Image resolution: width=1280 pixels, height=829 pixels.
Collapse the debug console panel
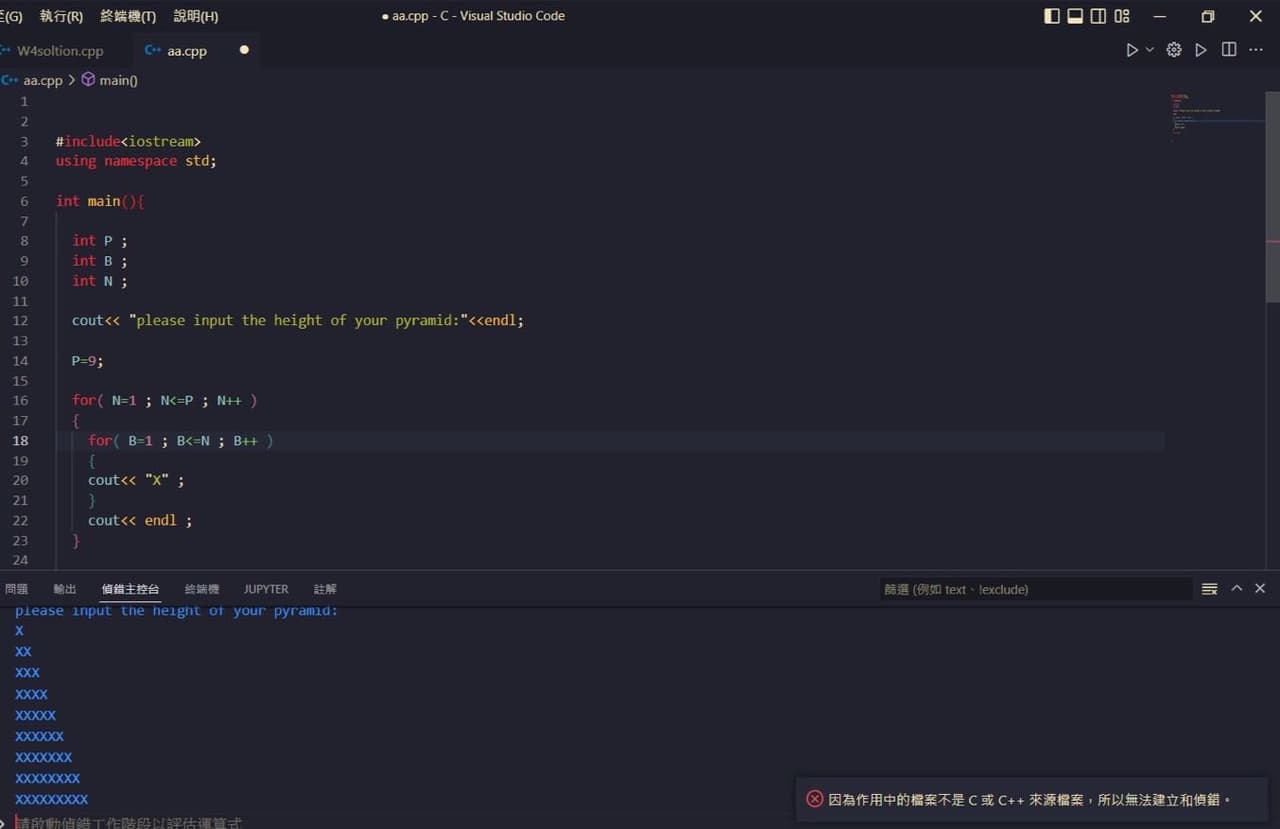tap(1259, 588)
